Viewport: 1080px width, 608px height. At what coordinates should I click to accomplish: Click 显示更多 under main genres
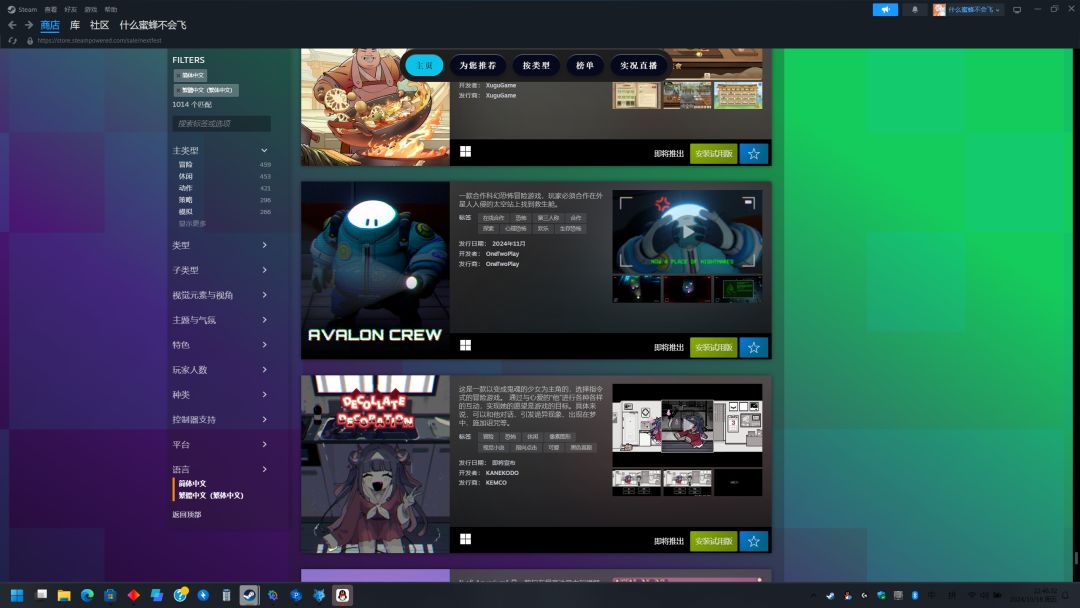[x=192, y=223]
